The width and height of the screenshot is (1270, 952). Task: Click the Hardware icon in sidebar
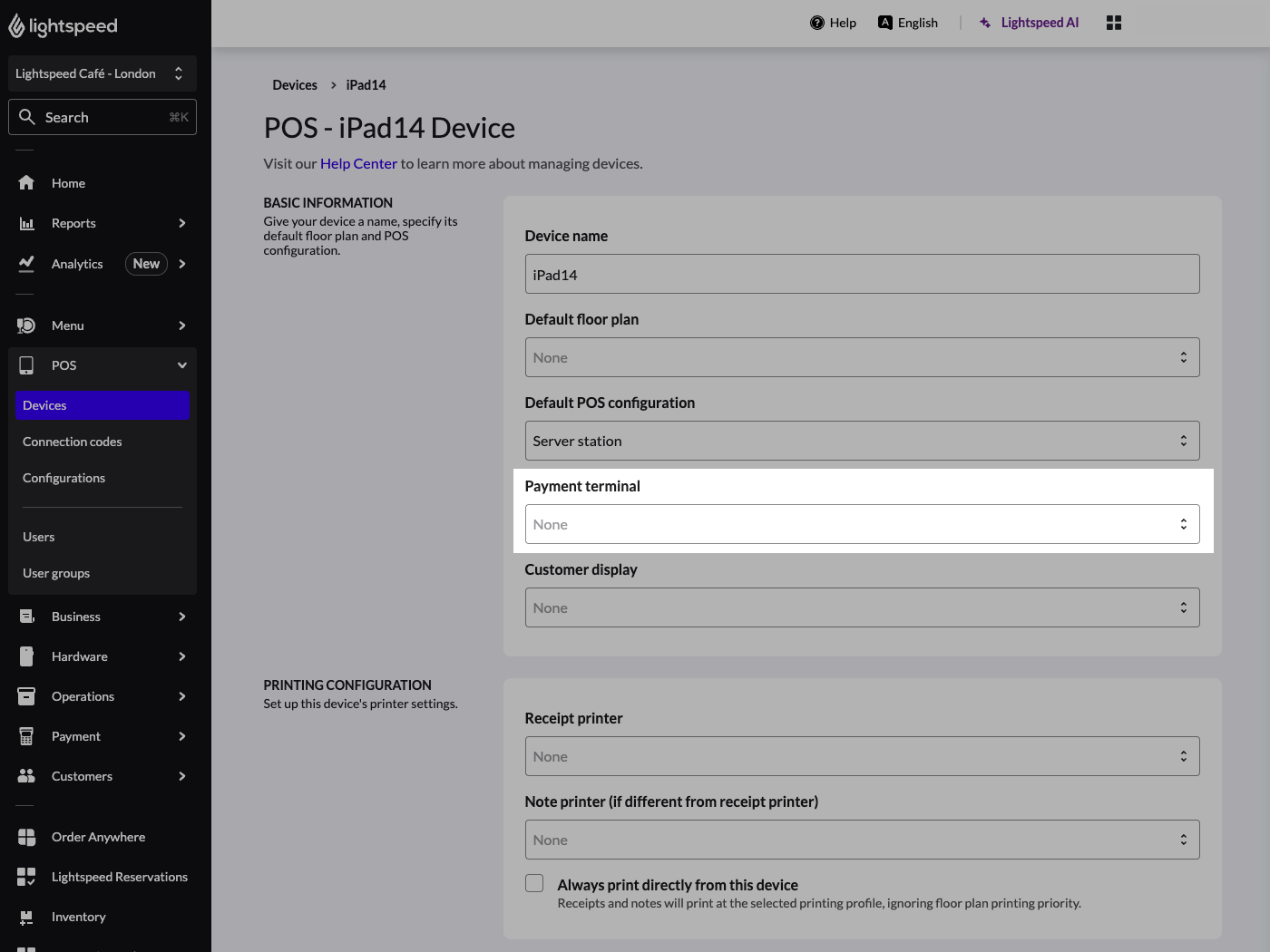(x=26, y=656)
